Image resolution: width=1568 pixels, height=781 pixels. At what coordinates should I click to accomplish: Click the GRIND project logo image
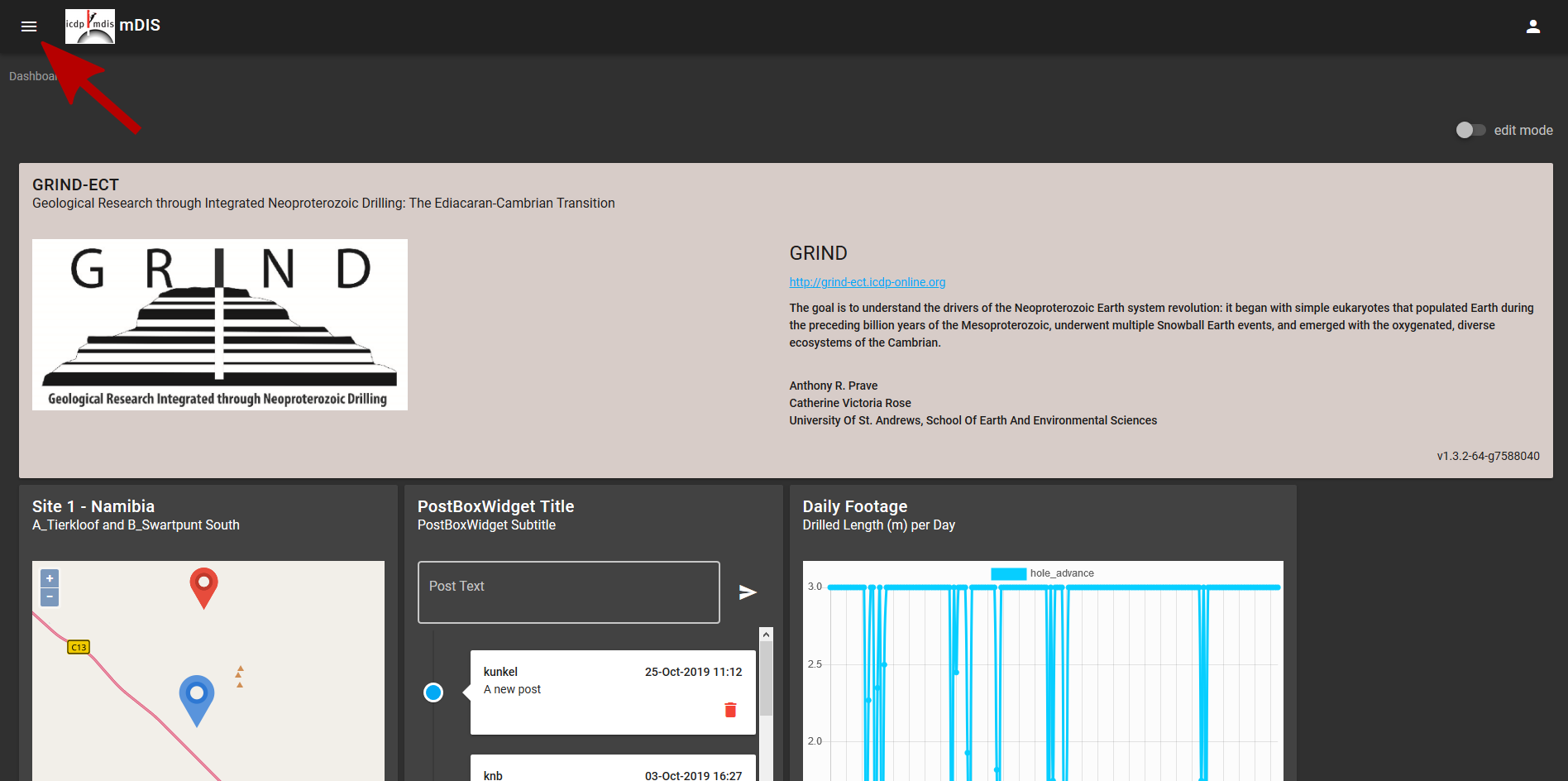click(219, 324)
